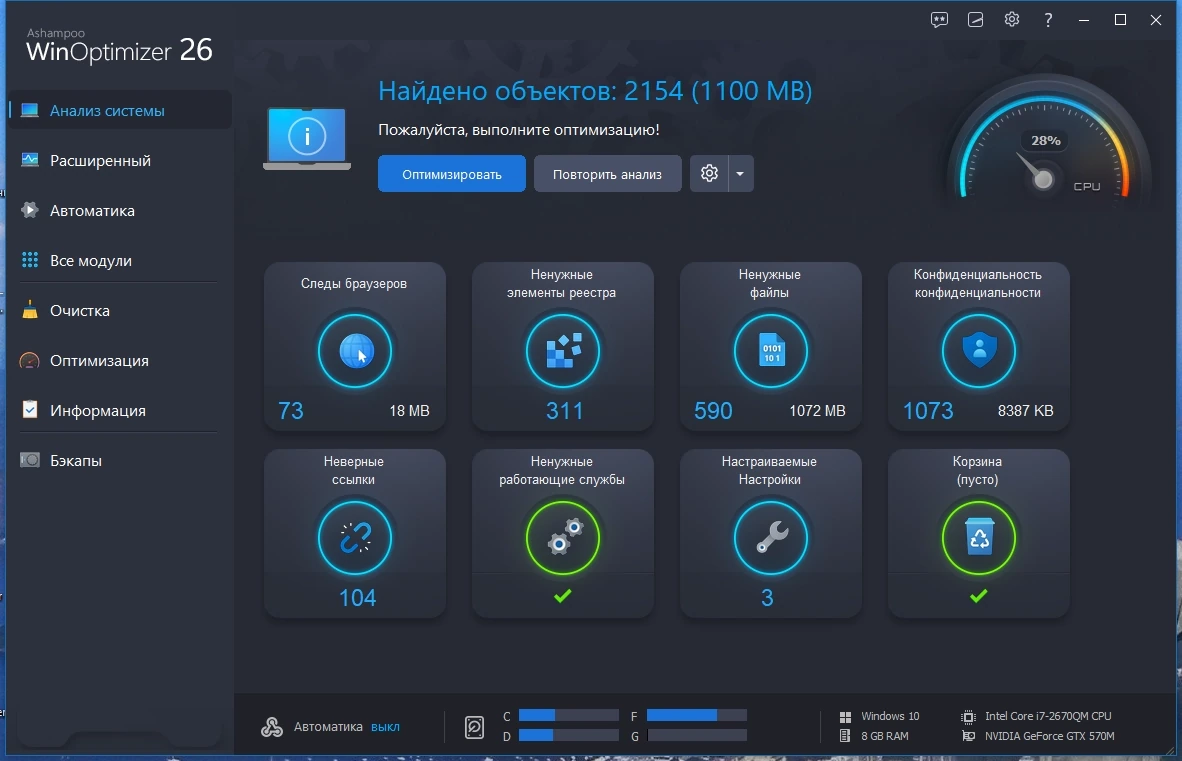Open the feedback chat icon in title bar

point(939,20)
